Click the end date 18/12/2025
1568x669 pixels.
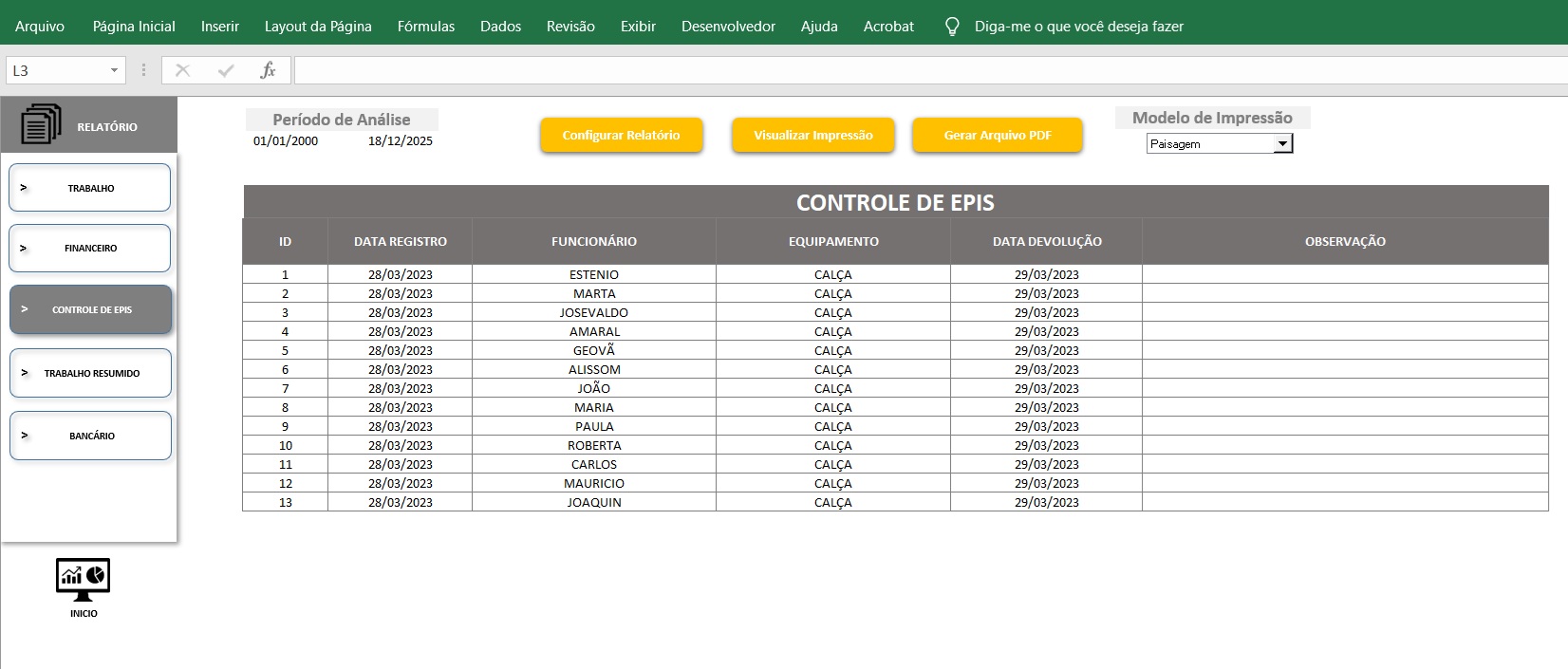pos(401,141)
